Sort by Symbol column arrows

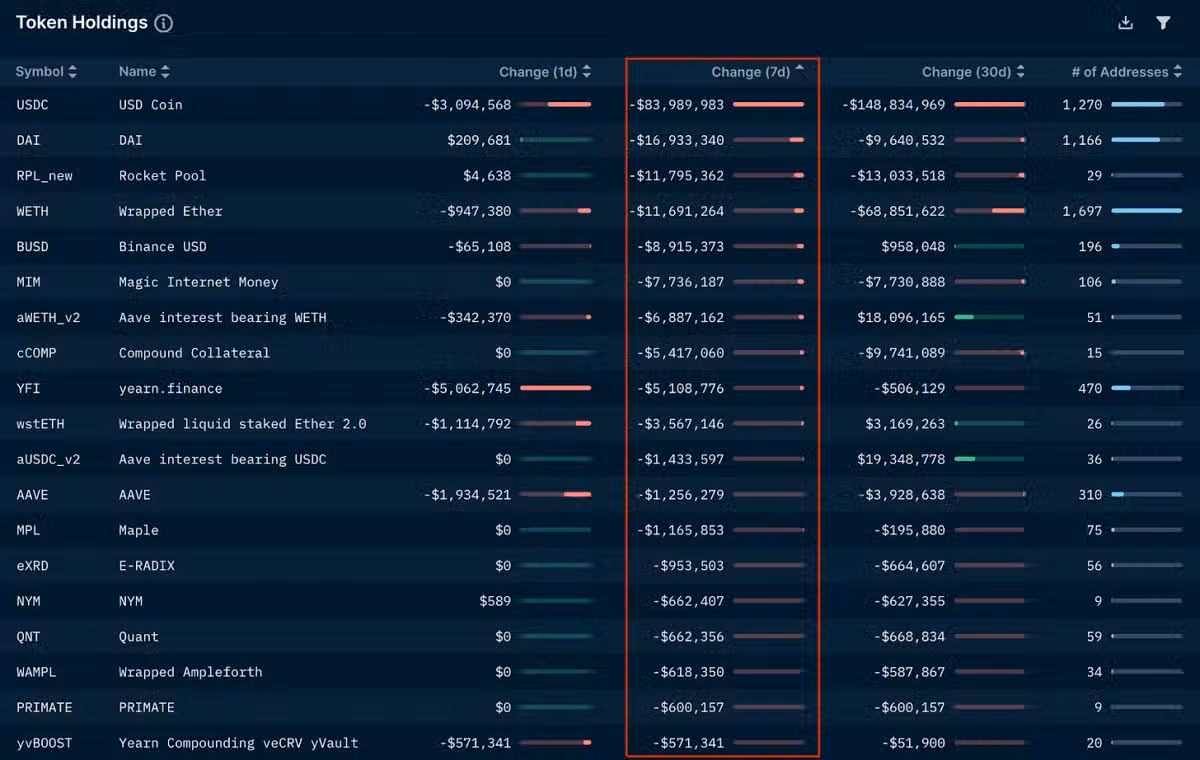point(73,72)
